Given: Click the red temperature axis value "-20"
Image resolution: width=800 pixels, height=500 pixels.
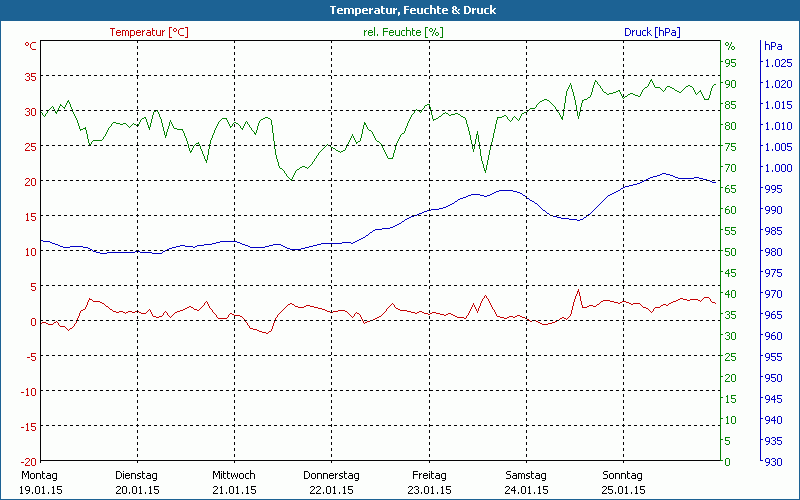Looking at the screenshot, I should [x=29, y=462].
